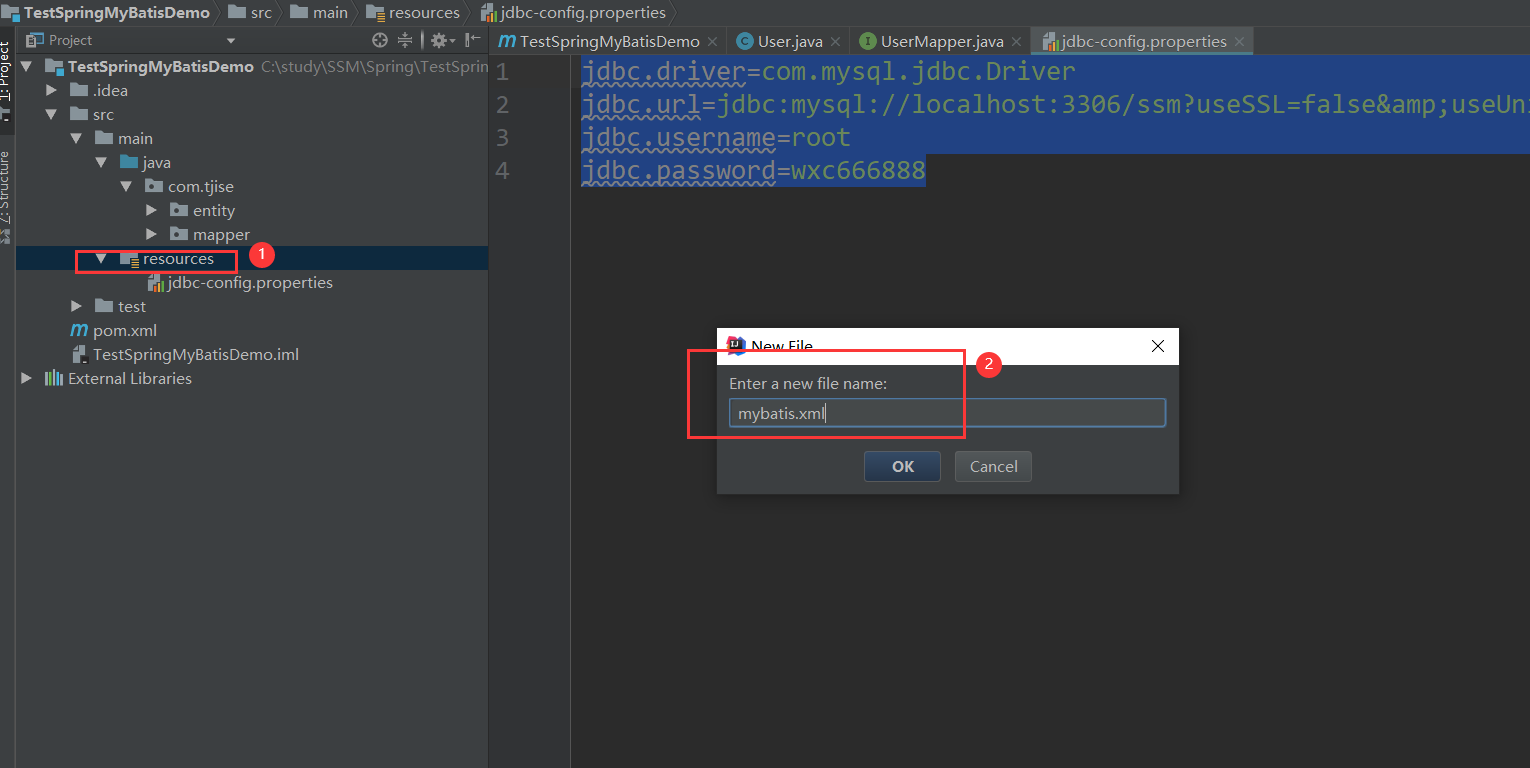Click line number 1 in editor gutter
Viewport: 1530px width, 768px height.
[502, 72]
